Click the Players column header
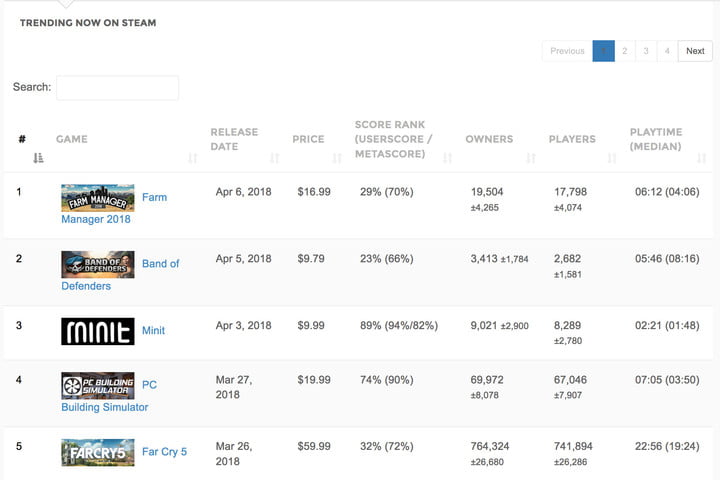This screenshot has height=480, width=720. tap(572, 139)
